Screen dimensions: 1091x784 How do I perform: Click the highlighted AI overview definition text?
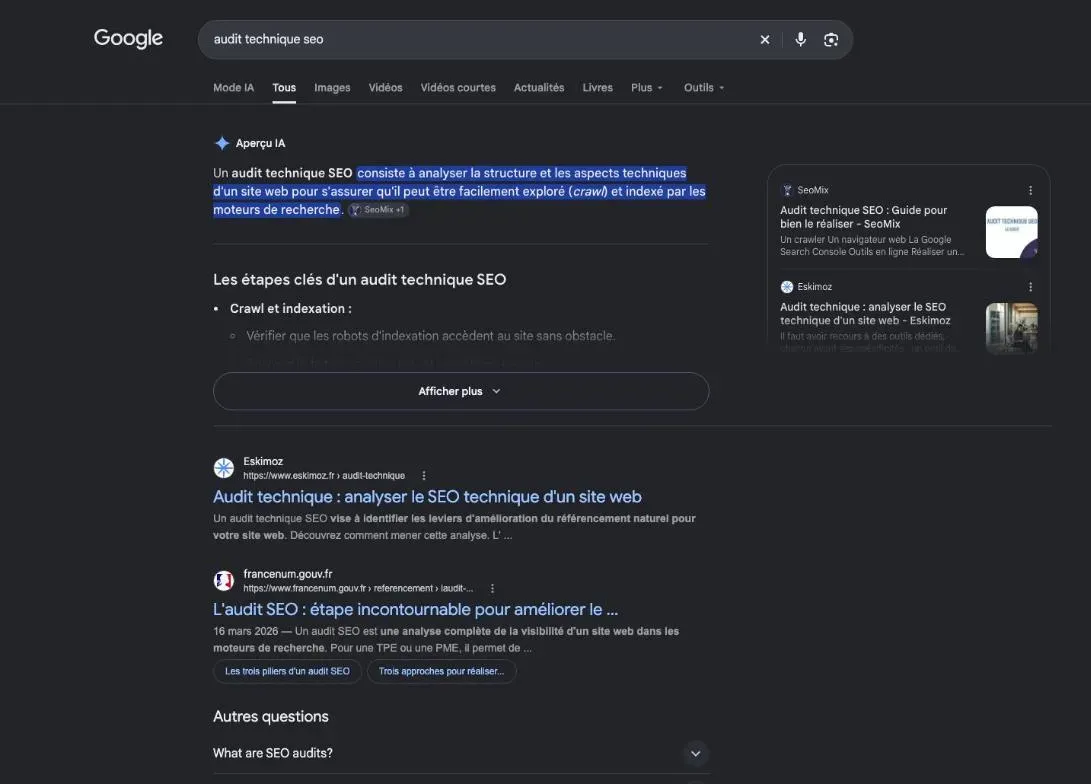coord(459,191)
